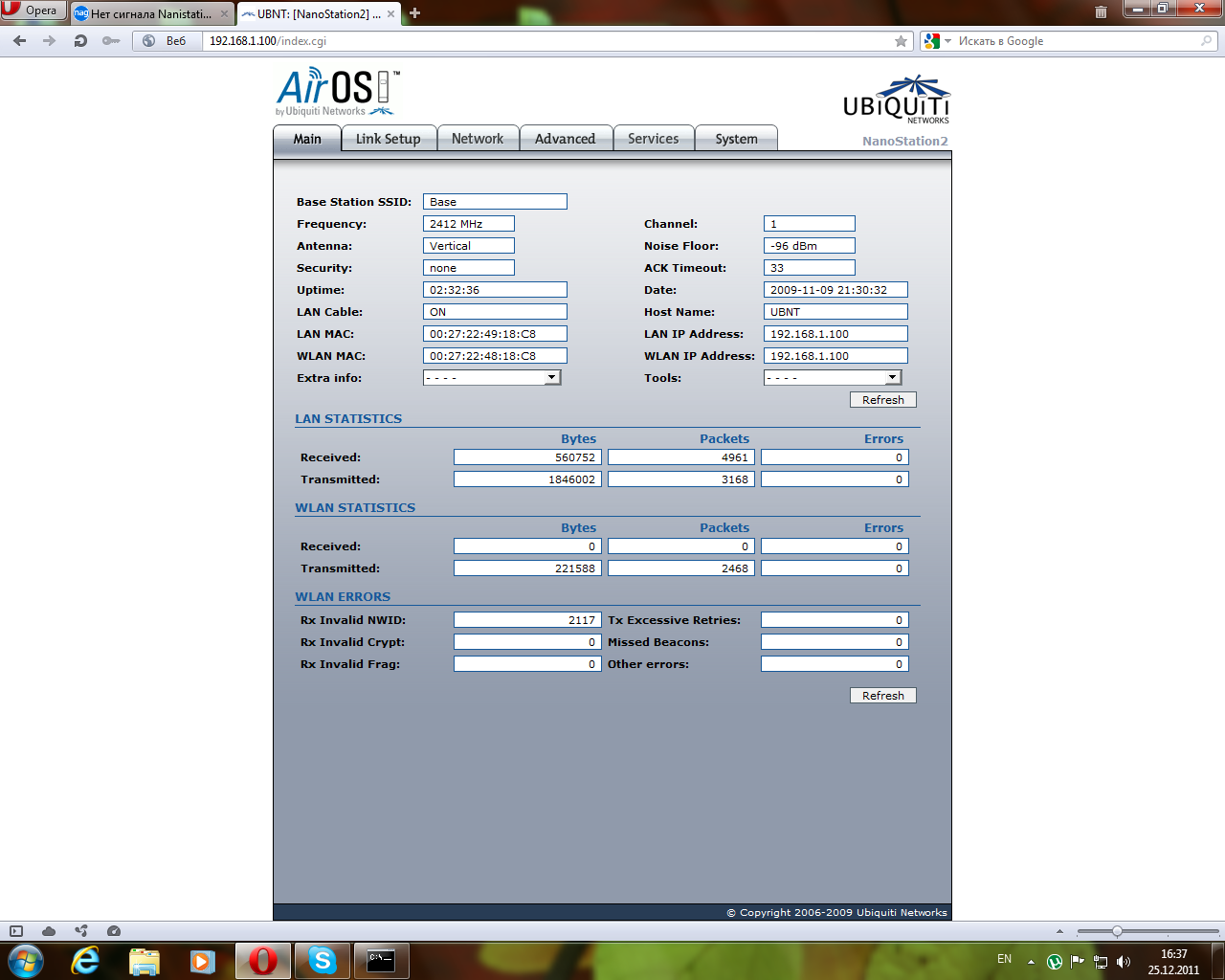The image size is (1225, 980).
Task: Open the password wand key icon
Action: [x=111, y=41]
